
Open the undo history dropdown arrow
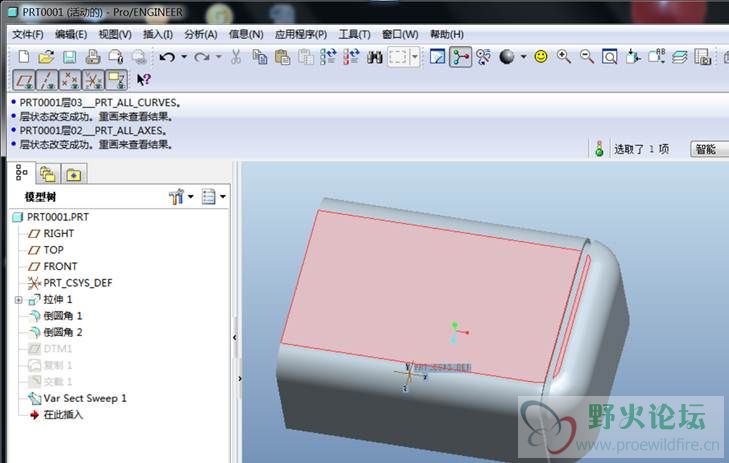(184, 57)
